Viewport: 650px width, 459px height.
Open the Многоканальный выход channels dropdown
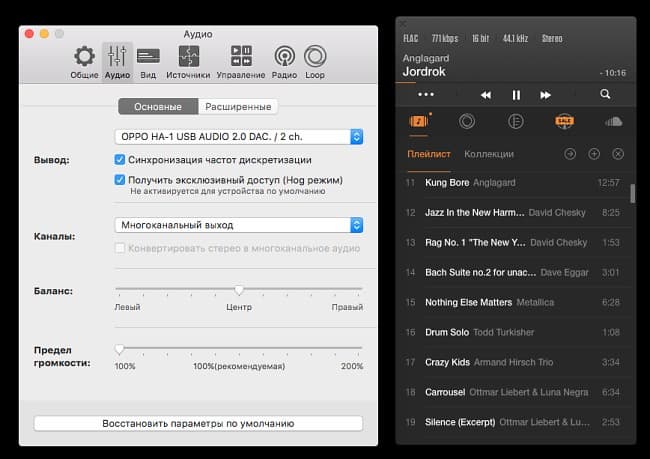(x=239, y=225)
